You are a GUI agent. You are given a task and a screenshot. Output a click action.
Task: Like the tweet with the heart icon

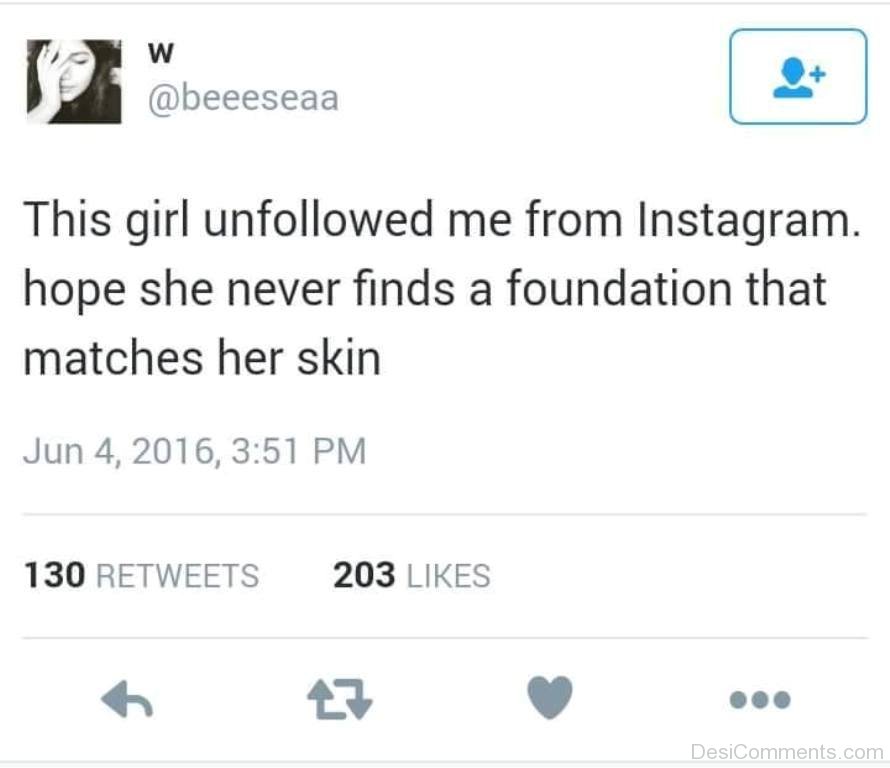[550, 697]
